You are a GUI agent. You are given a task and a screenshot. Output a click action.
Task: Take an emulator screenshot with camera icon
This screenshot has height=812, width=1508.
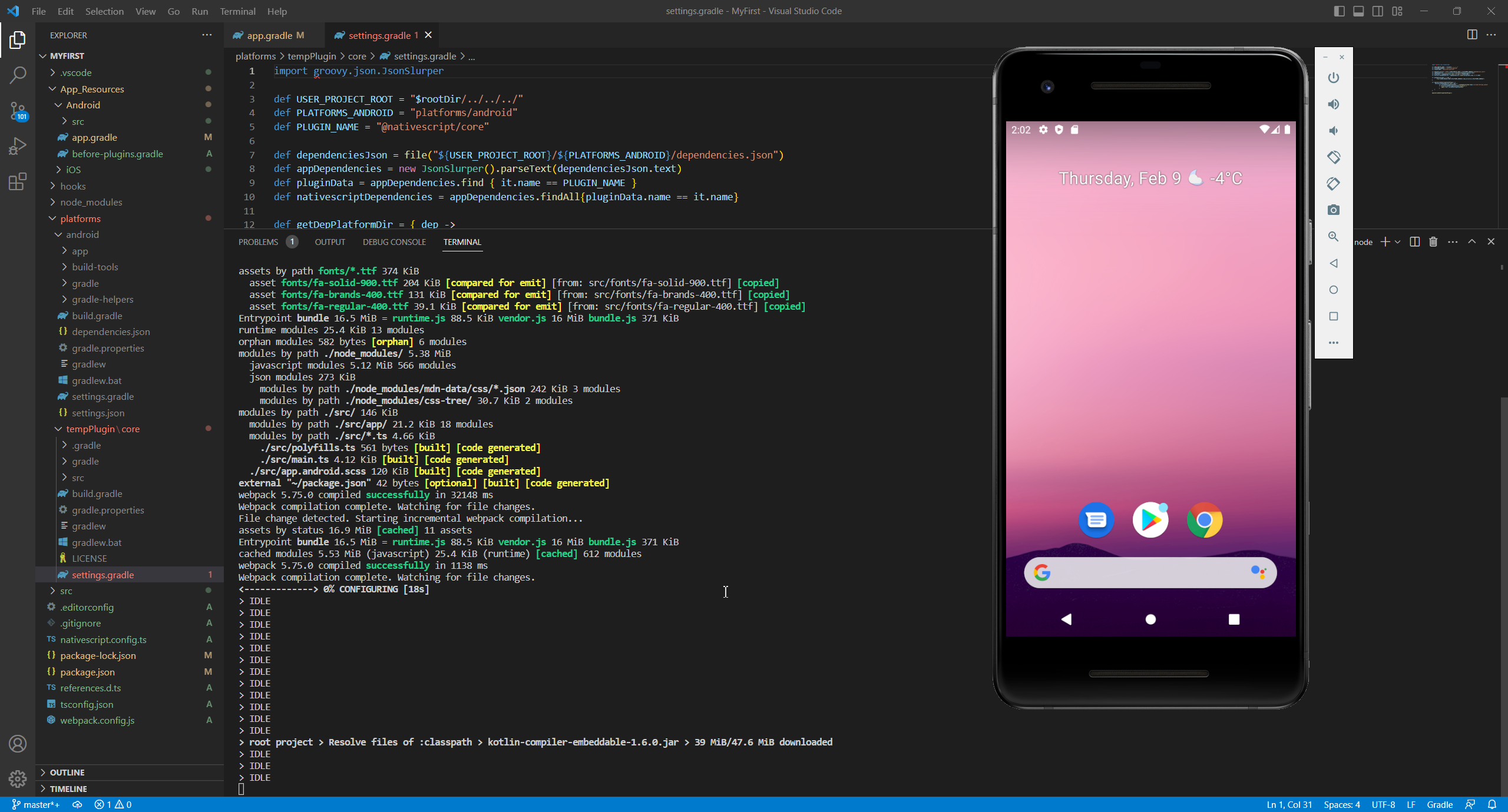pos(1334,210)
